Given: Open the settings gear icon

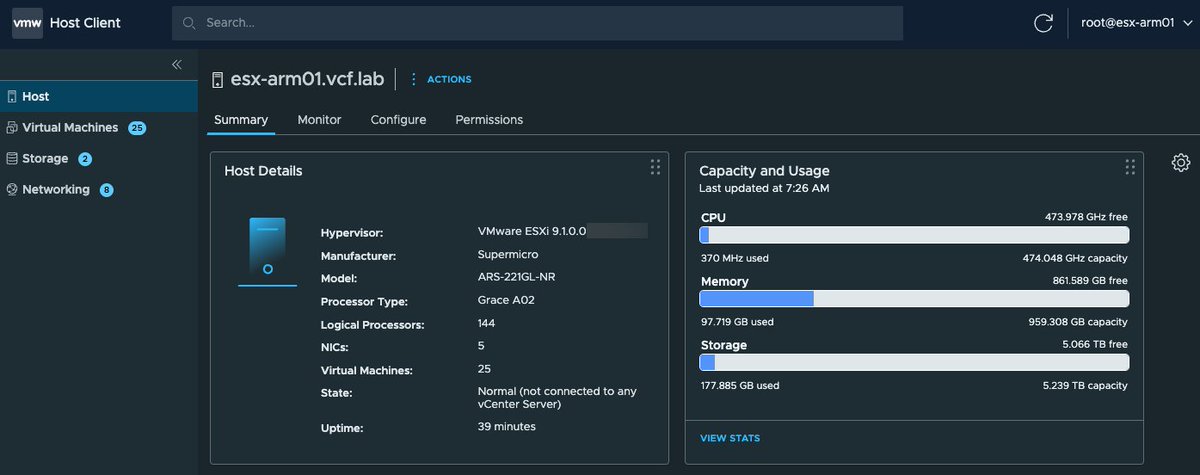Looking at the screenshot, I should coord(1180,163).
